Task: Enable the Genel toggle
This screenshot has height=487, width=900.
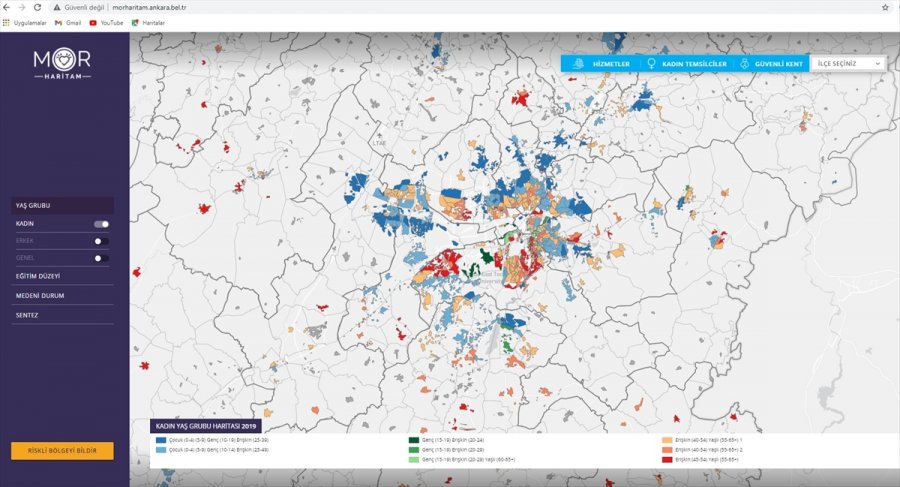Action: pos(101,258)
